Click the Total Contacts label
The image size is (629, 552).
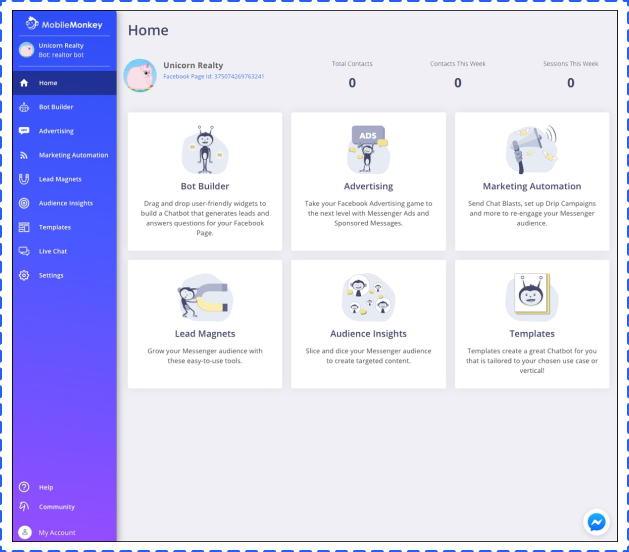352,64
